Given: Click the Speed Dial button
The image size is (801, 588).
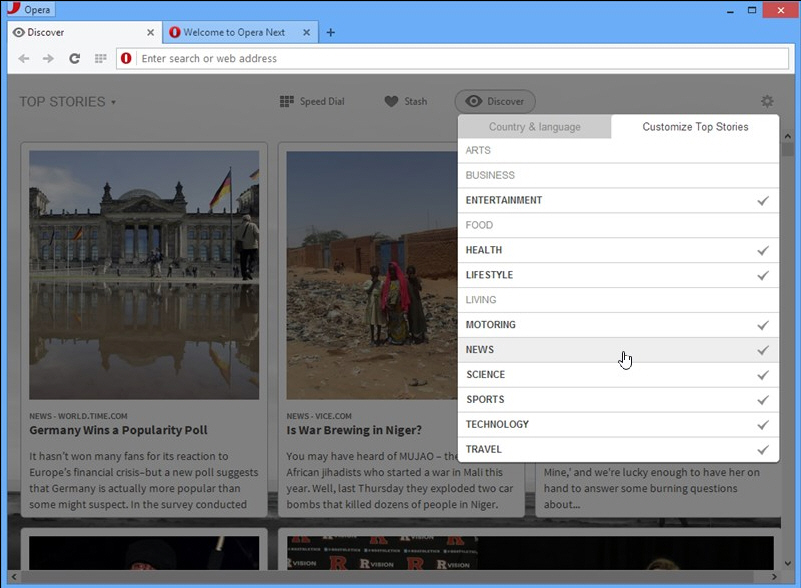Looking at the screenshot, I should [312, 100].
